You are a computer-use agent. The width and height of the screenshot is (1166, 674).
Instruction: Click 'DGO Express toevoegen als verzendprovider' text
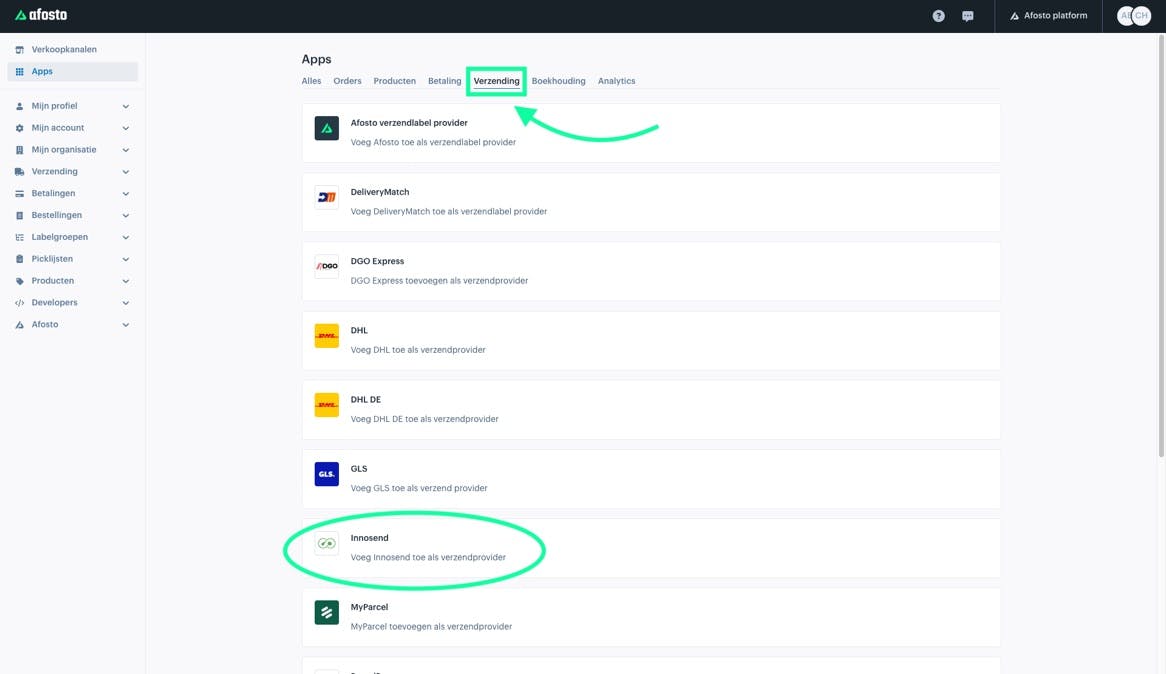pyautogui.click(x=439, y=280)
